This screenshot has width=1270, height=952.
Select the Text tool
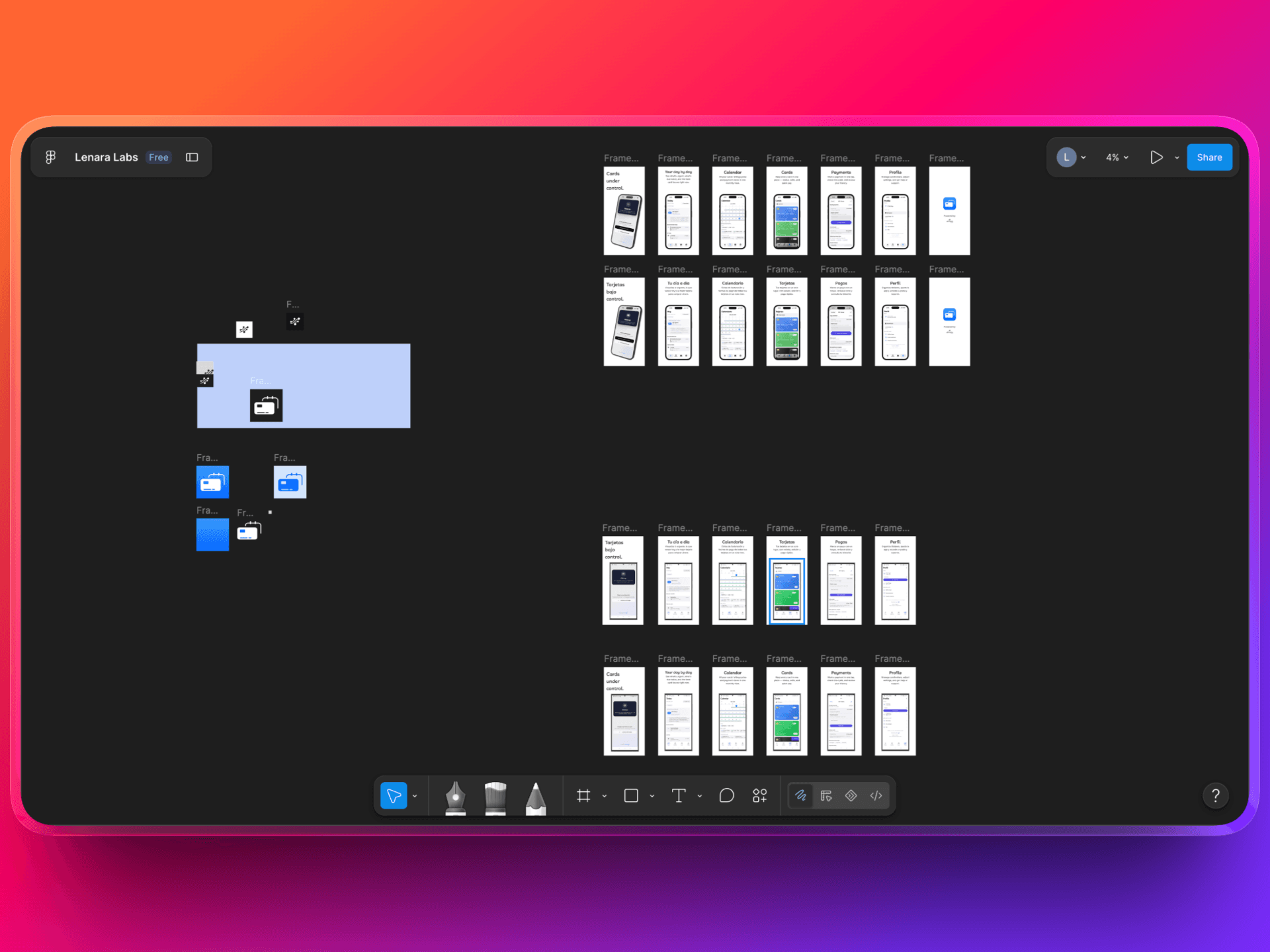[x=679, y=795]
